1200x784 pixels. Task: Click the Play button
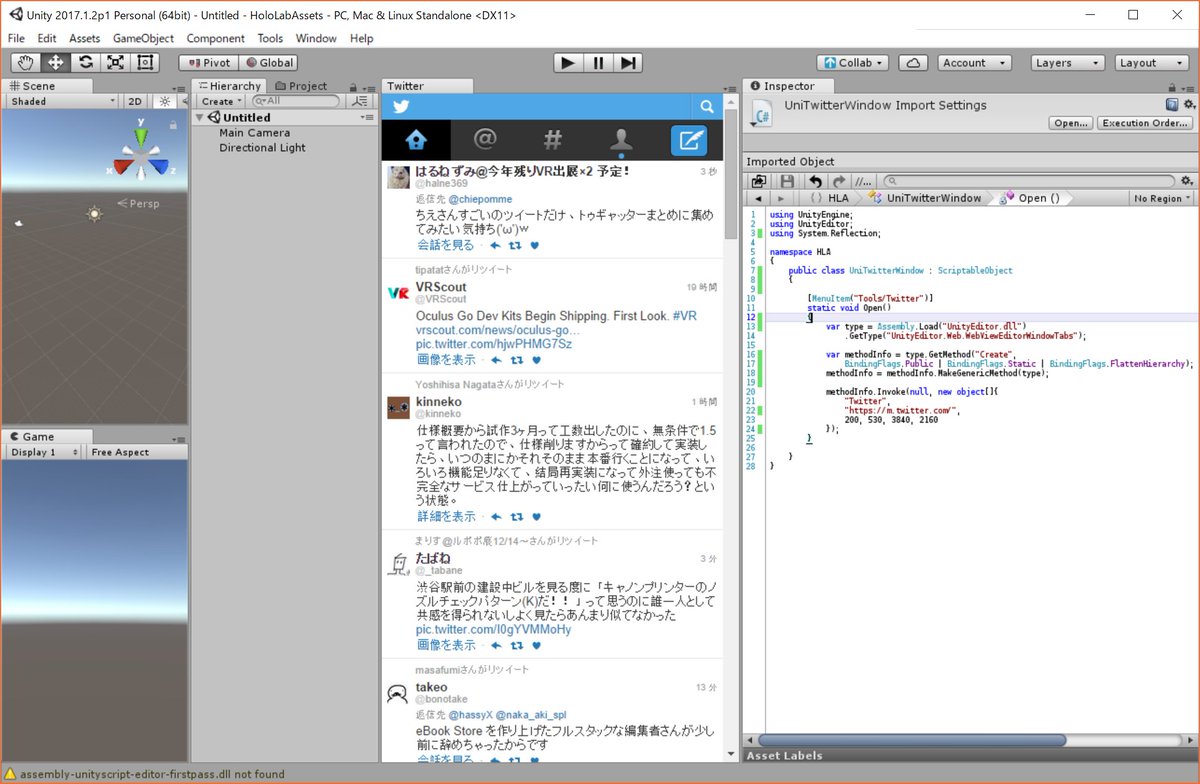click(x=568, y=63)
